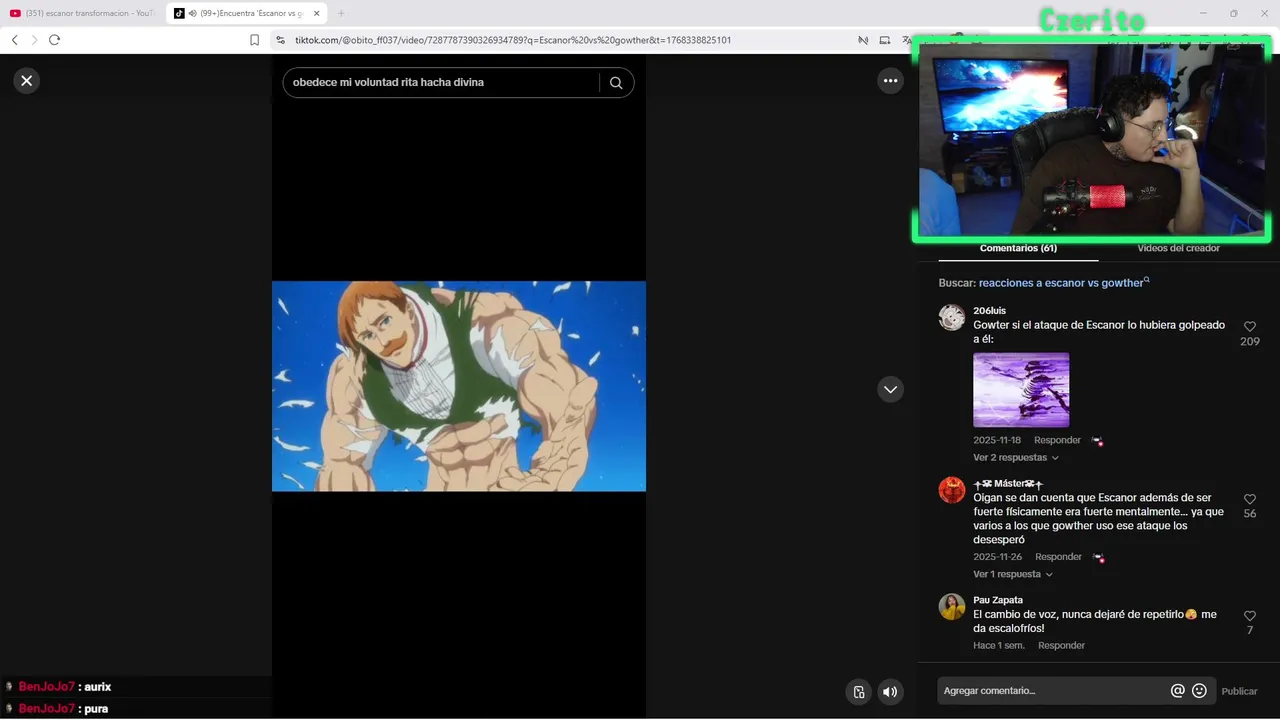
Task: Like the comment by Máster
Action: pyautogui.click(x=1249, y=499)
